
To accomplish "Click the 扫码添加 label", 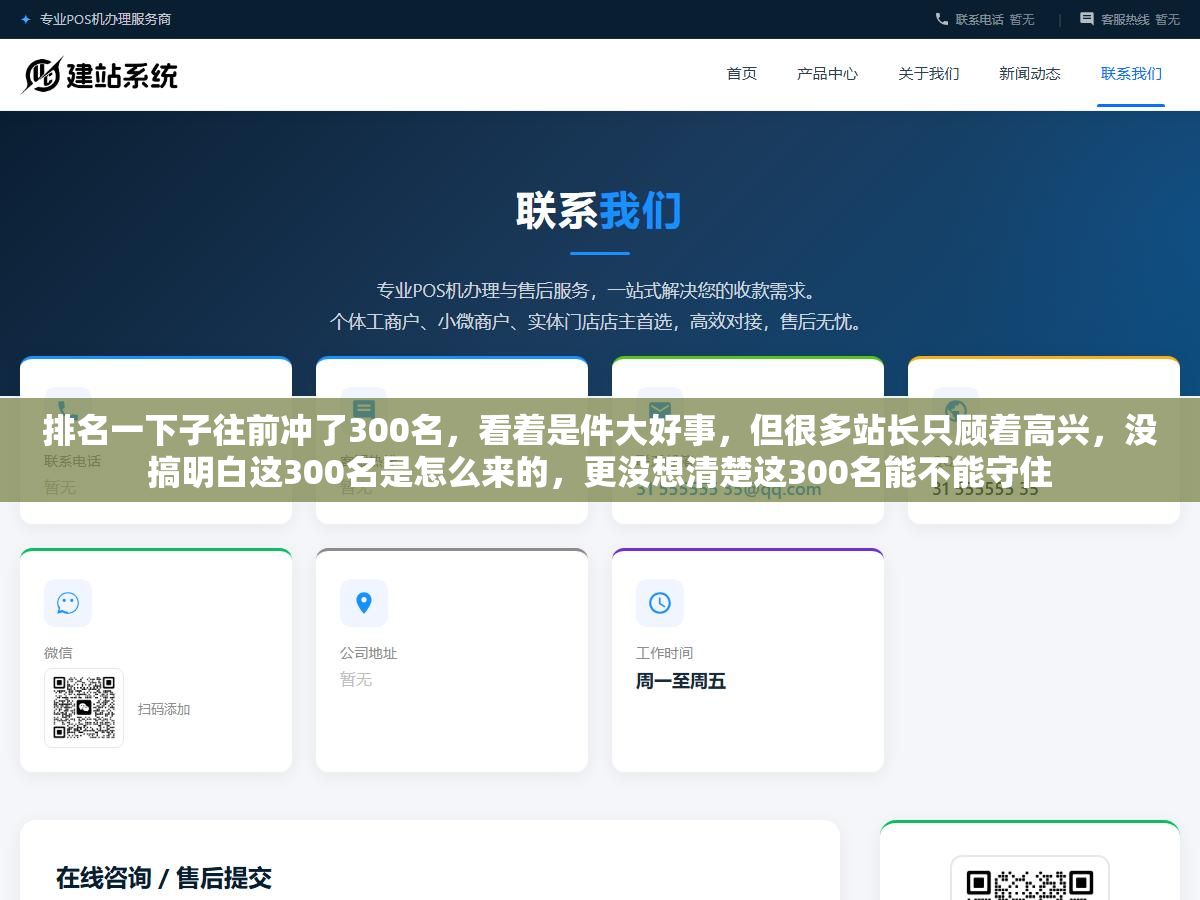I will click(x=164, y=709).
